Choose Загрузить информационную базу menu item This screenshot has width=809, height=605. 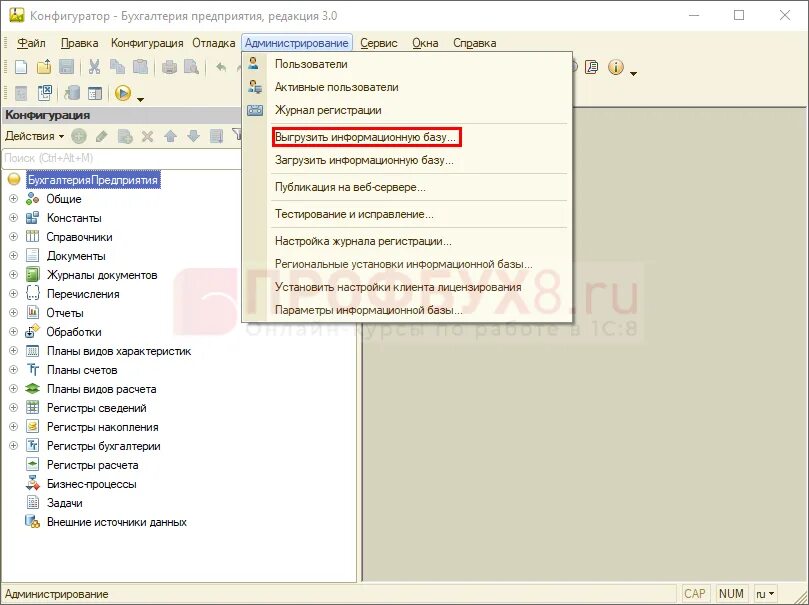click(364, 160)
